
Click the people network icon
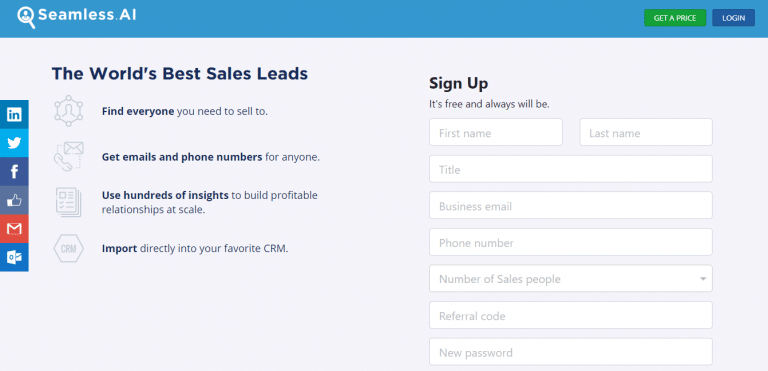[x=69, y=111]
